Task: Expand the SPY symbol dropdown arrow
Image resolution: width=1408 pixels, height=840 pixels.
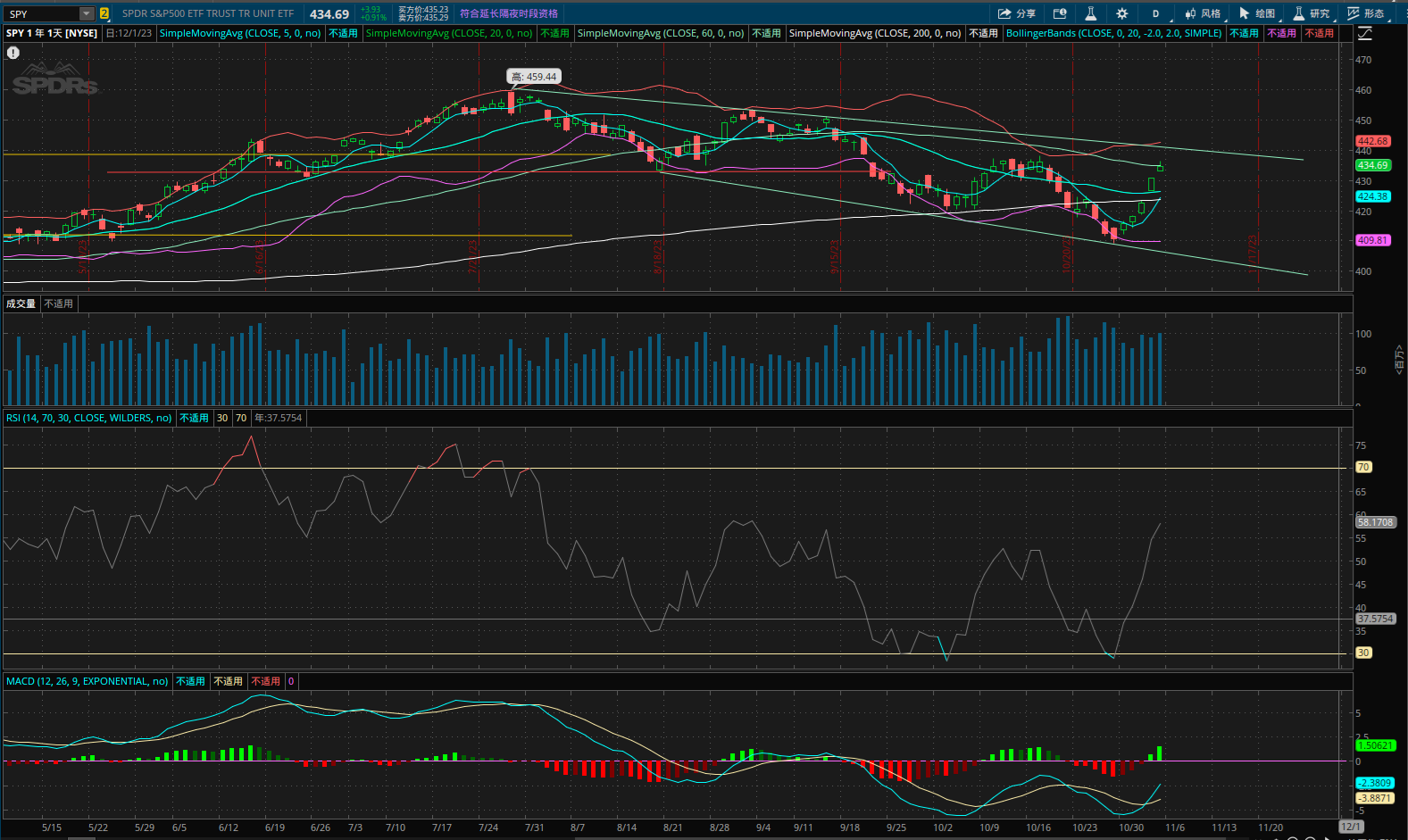Action: pos(87,13)
